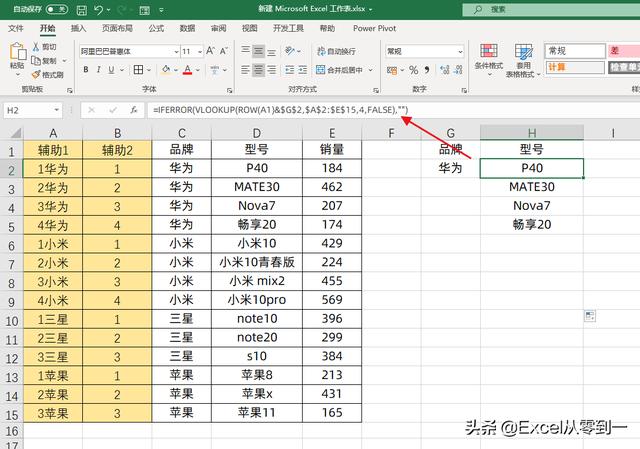Open 条件格式 conditional formatting

pyautogui.click(x=489, y=60)
